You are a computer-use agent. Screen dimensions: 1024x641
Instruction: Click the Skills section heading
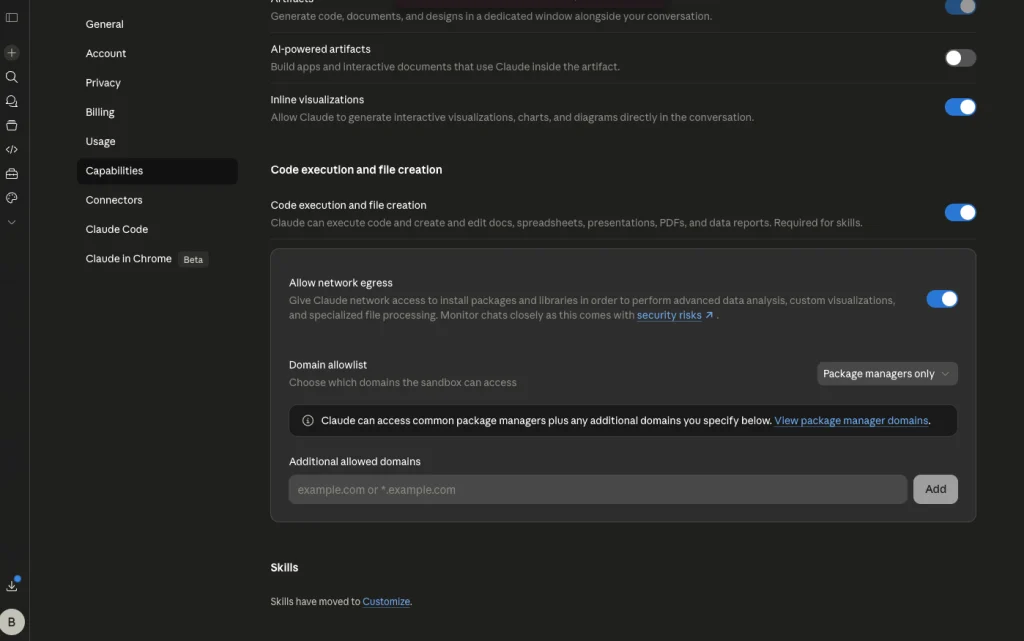point(284,568)
